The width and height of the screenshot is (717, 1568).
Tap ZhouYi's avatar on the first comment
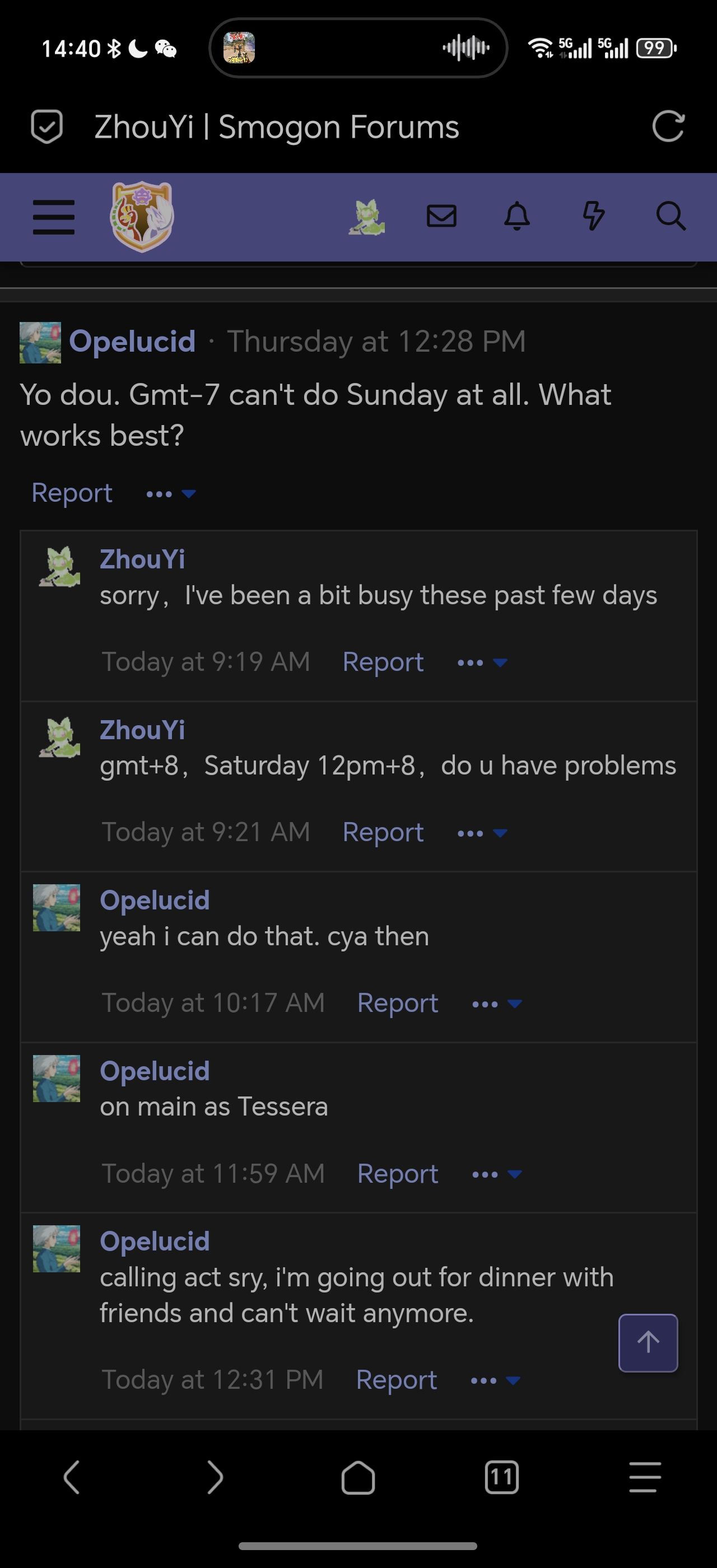[x=59, y=567]
